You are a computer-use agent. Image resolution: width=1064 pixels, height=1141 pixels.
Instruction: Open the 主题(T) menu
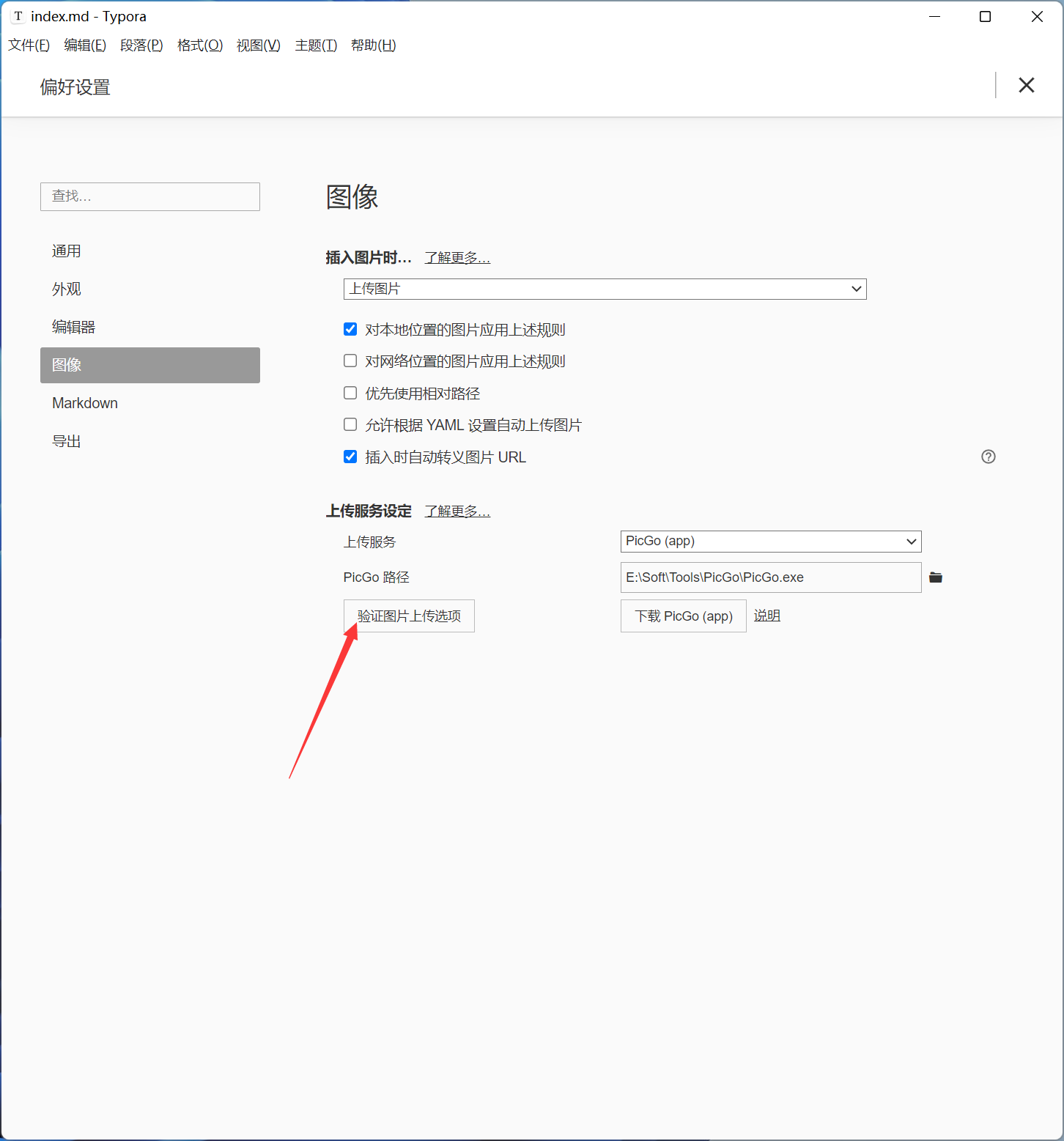[x=316, y=45]
